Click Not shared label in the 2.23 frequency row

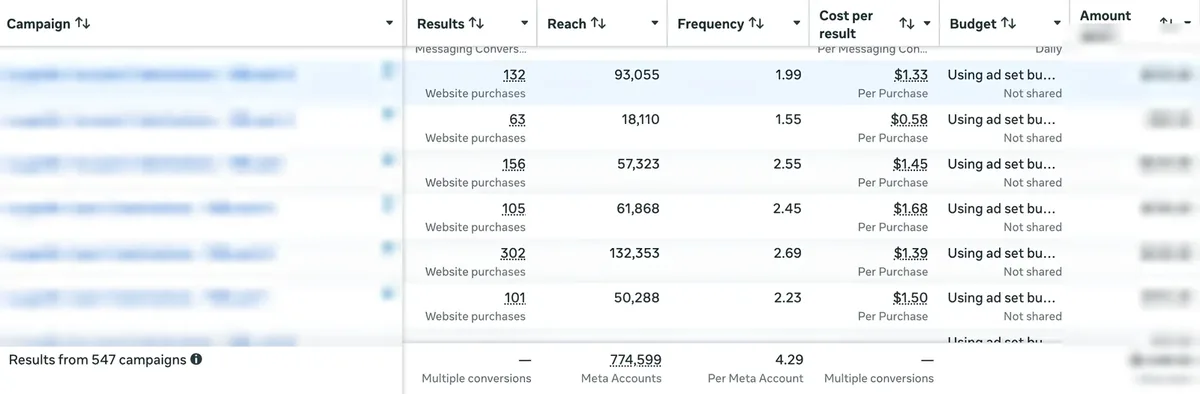[x=1033, y=316]
